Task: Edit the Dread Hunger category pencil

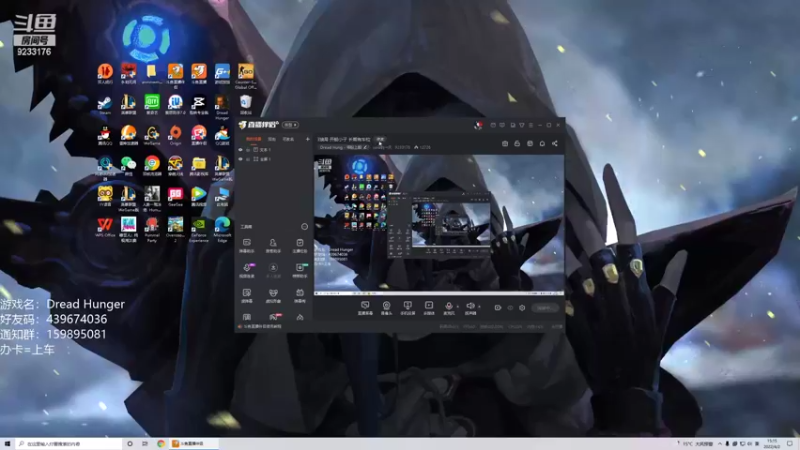Action: (365, 147)
